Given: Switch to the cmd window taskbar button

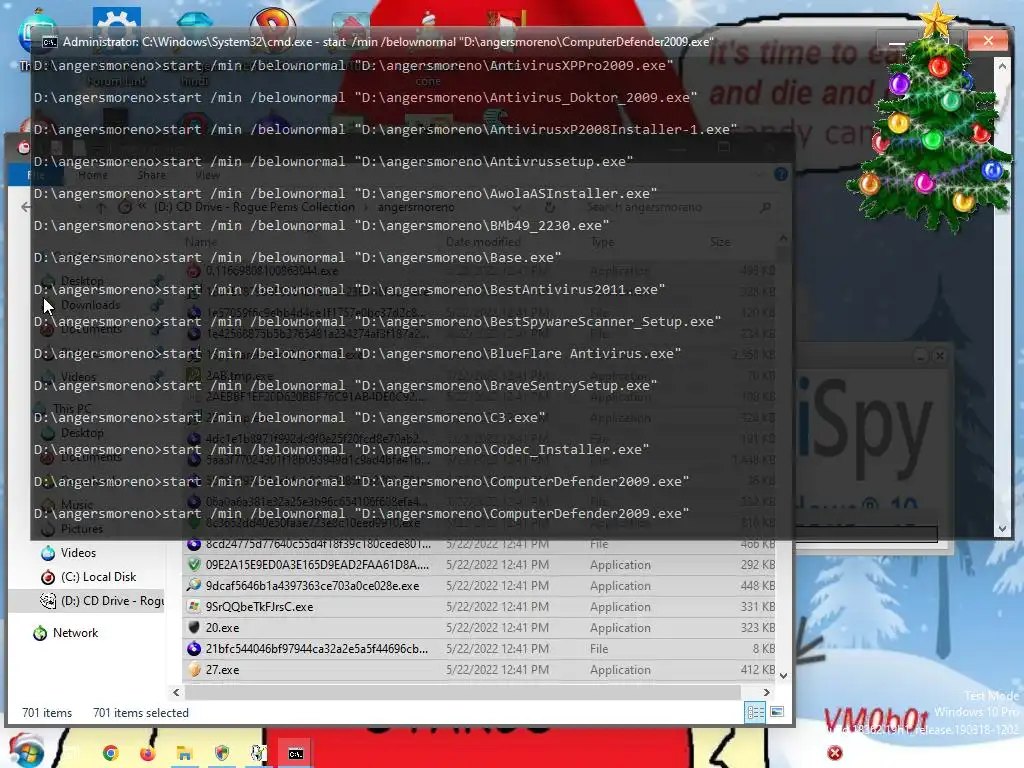Looking at the screenshot, I should (x=296, y=754).
